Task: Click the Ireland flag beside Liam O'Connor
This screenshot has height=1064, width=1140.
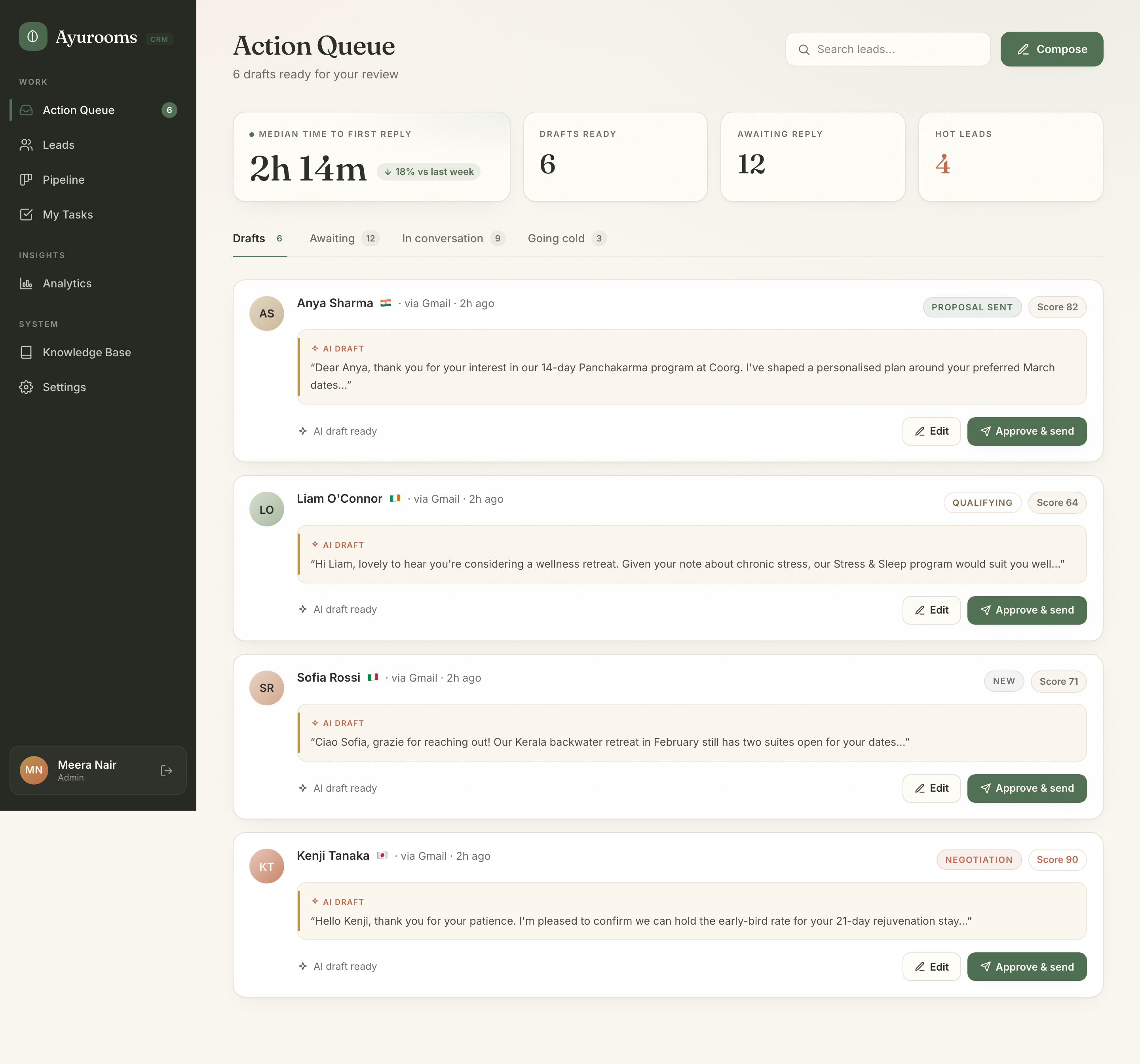Action: click(395, 498)
